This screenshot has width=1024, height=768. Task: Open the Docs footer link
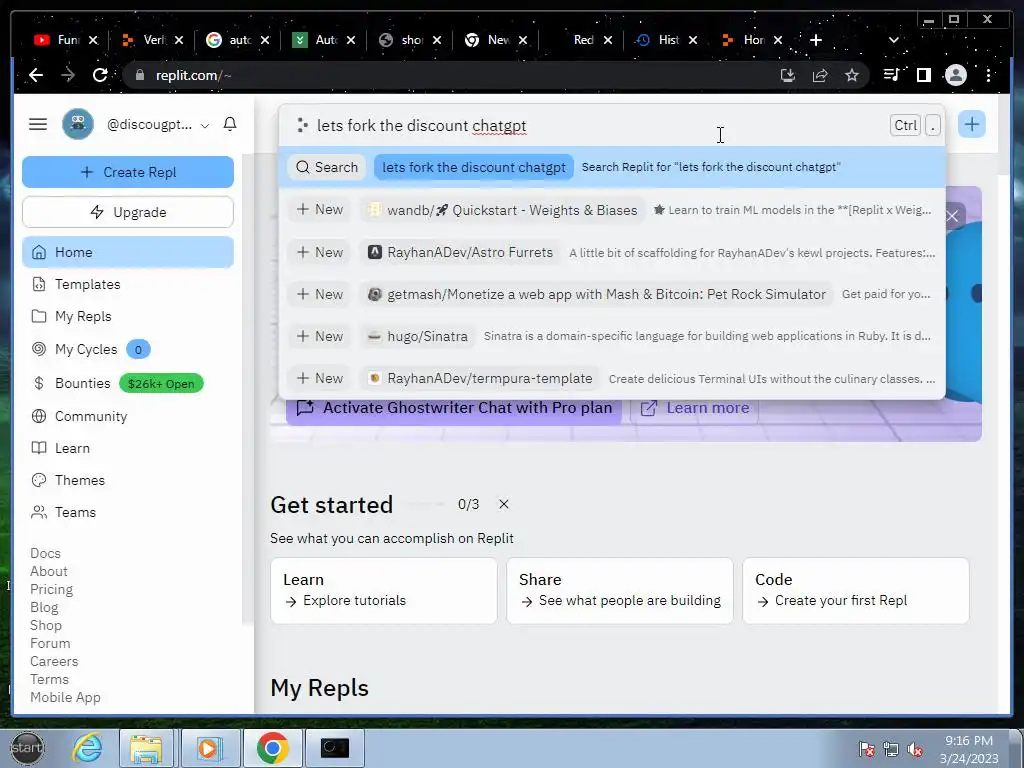(45, 553)
